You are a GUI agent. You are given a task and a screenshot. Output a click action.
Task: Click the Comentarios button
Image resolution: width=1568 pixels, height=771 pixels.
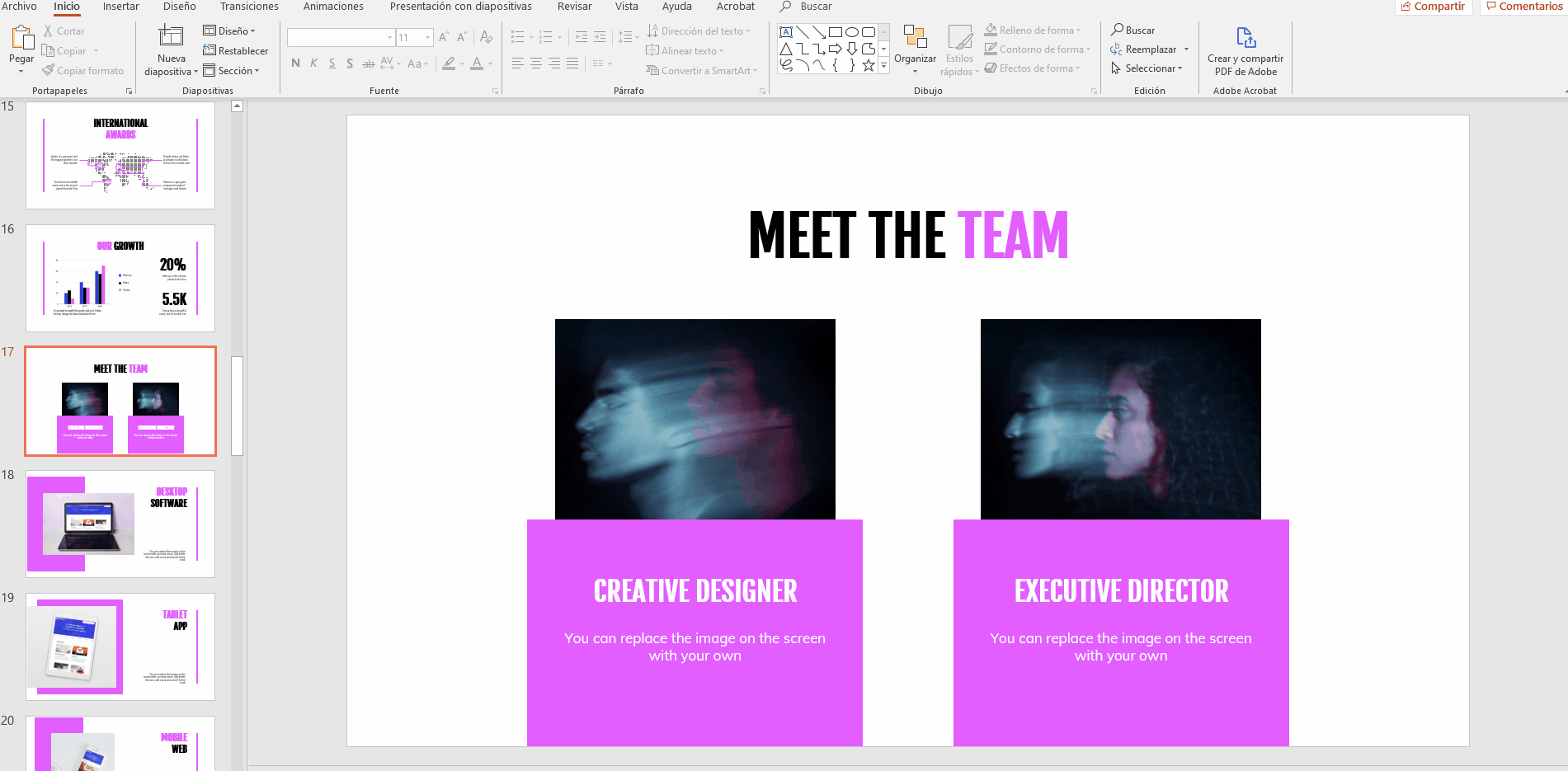coord(1524,7)
